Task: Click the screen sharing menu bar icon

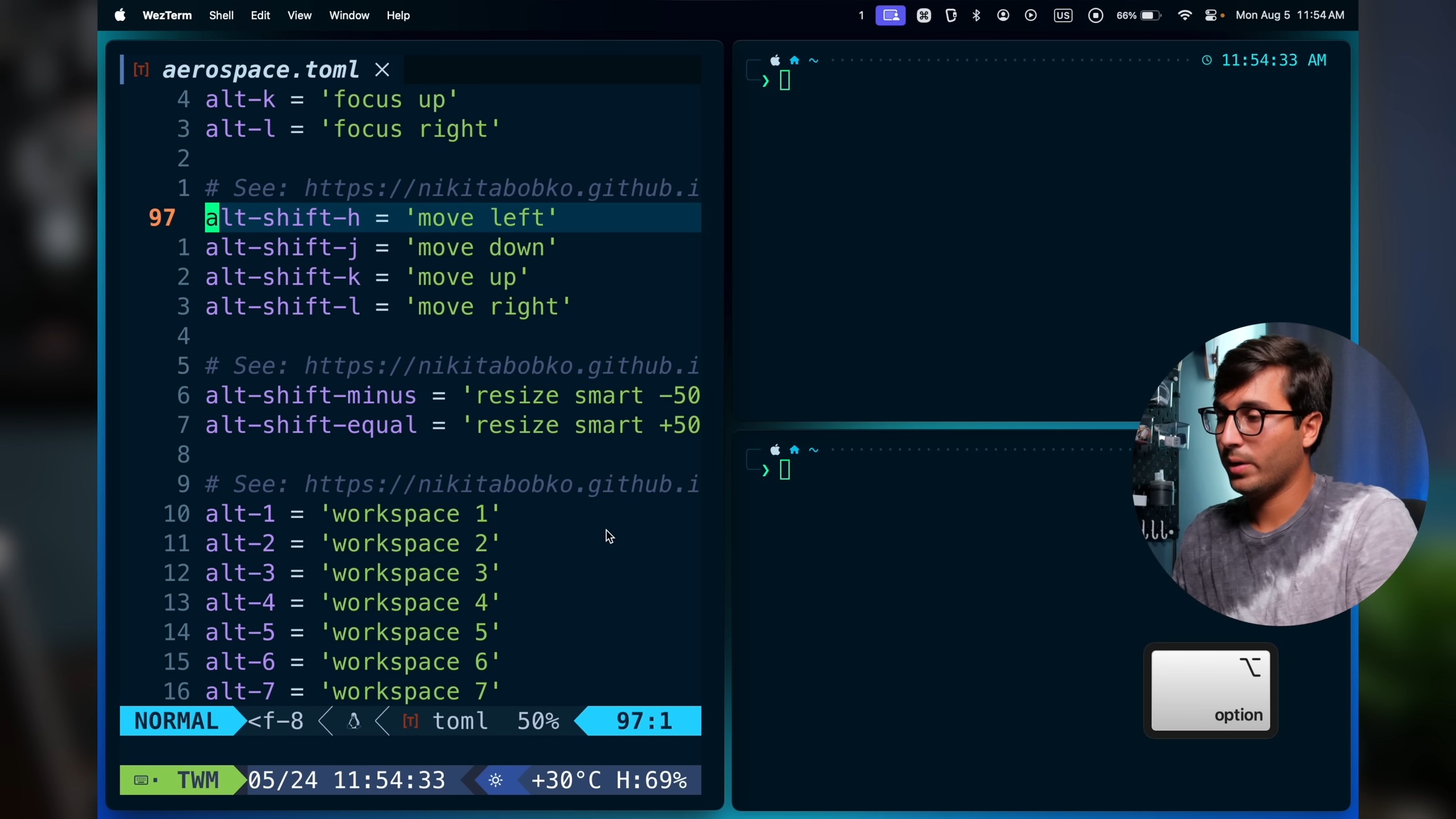Action: click(x=890, y=15)
